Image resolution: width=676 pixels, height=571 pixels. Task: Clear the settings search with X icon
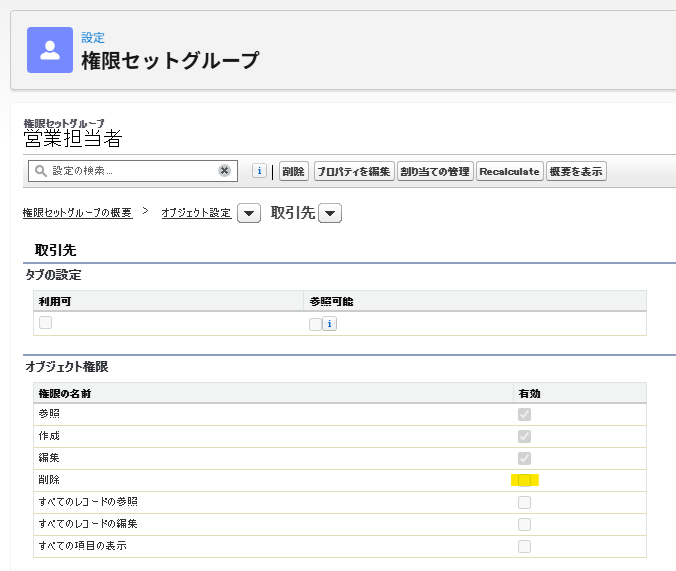(224, 171)
